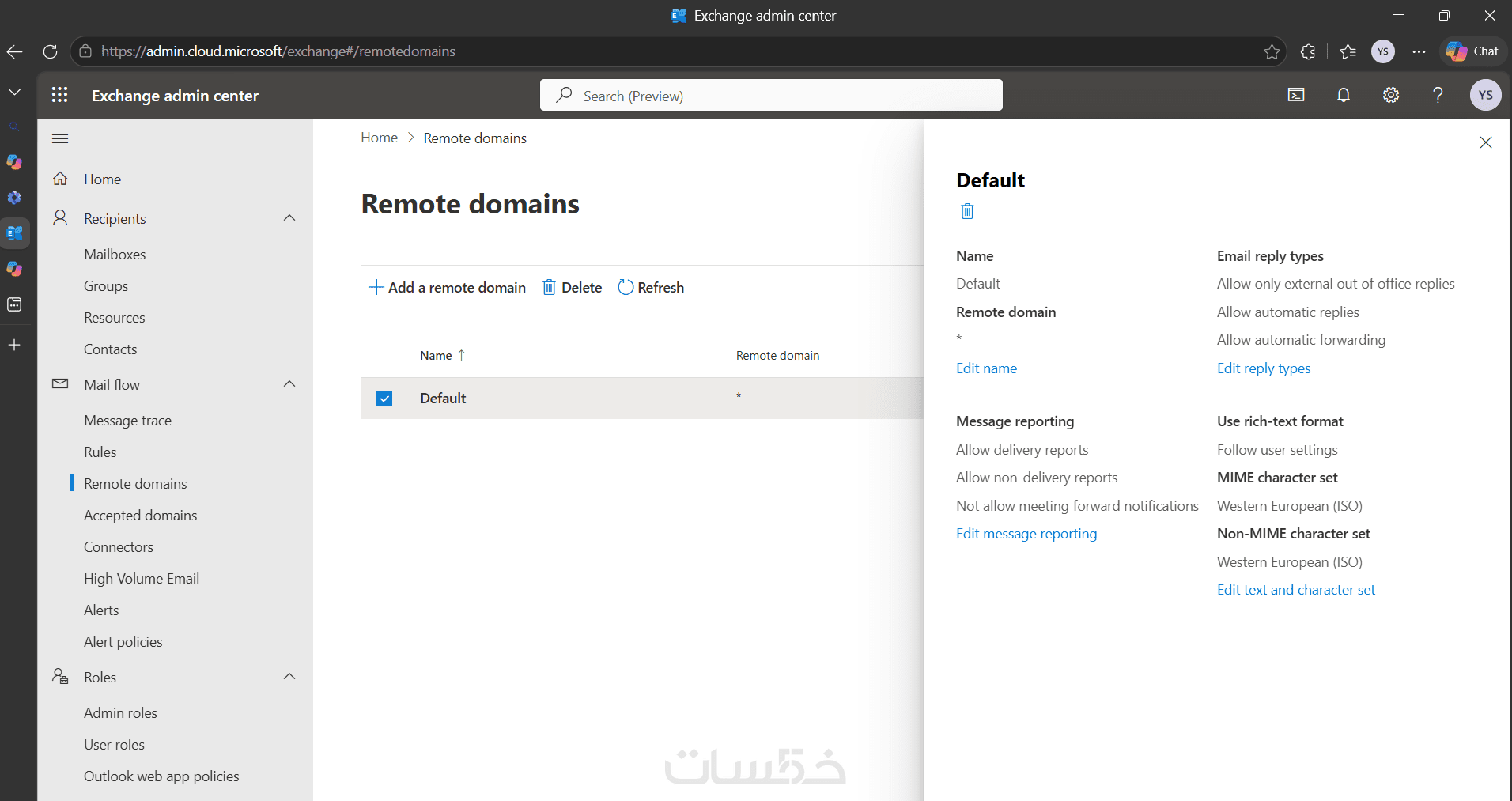Click the Edit text and character set link
Viewport: 1512px width, 801px height.
pos(1296,590)
